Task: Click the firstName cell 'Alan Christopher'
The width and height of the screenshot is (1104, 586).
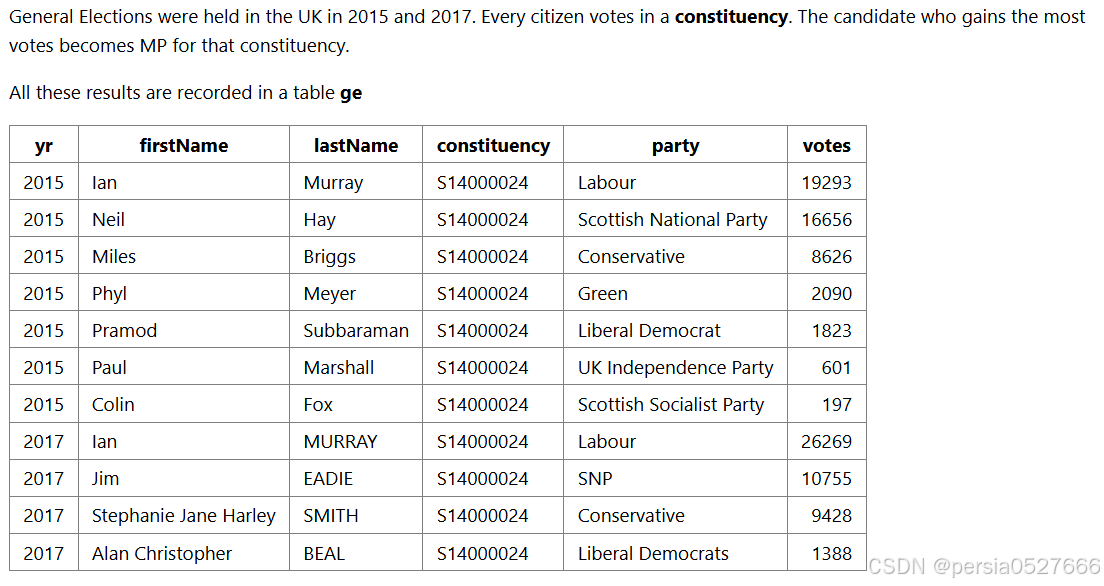Action: (184, 554)
